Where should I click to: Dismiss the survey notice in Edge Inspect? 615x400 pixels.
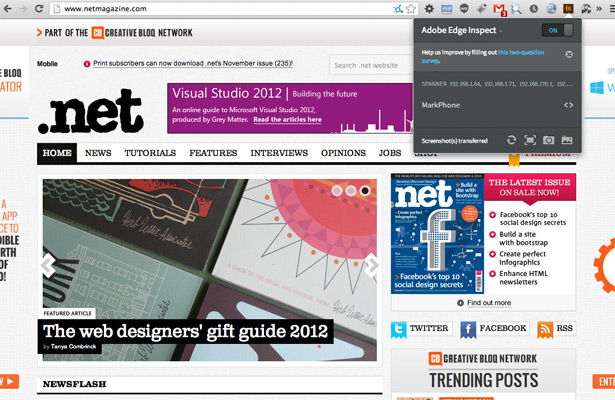[x=569, y=54]
